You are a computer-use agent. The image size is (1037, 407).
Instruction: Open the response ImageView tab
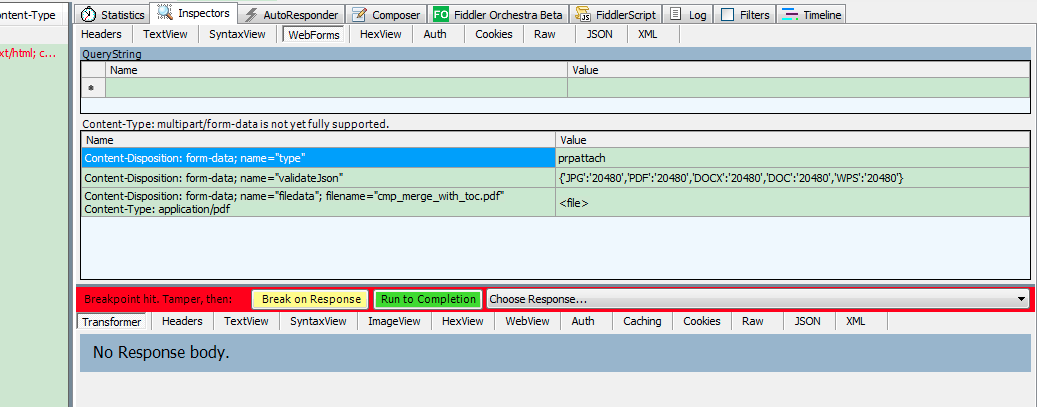(393, 321)
